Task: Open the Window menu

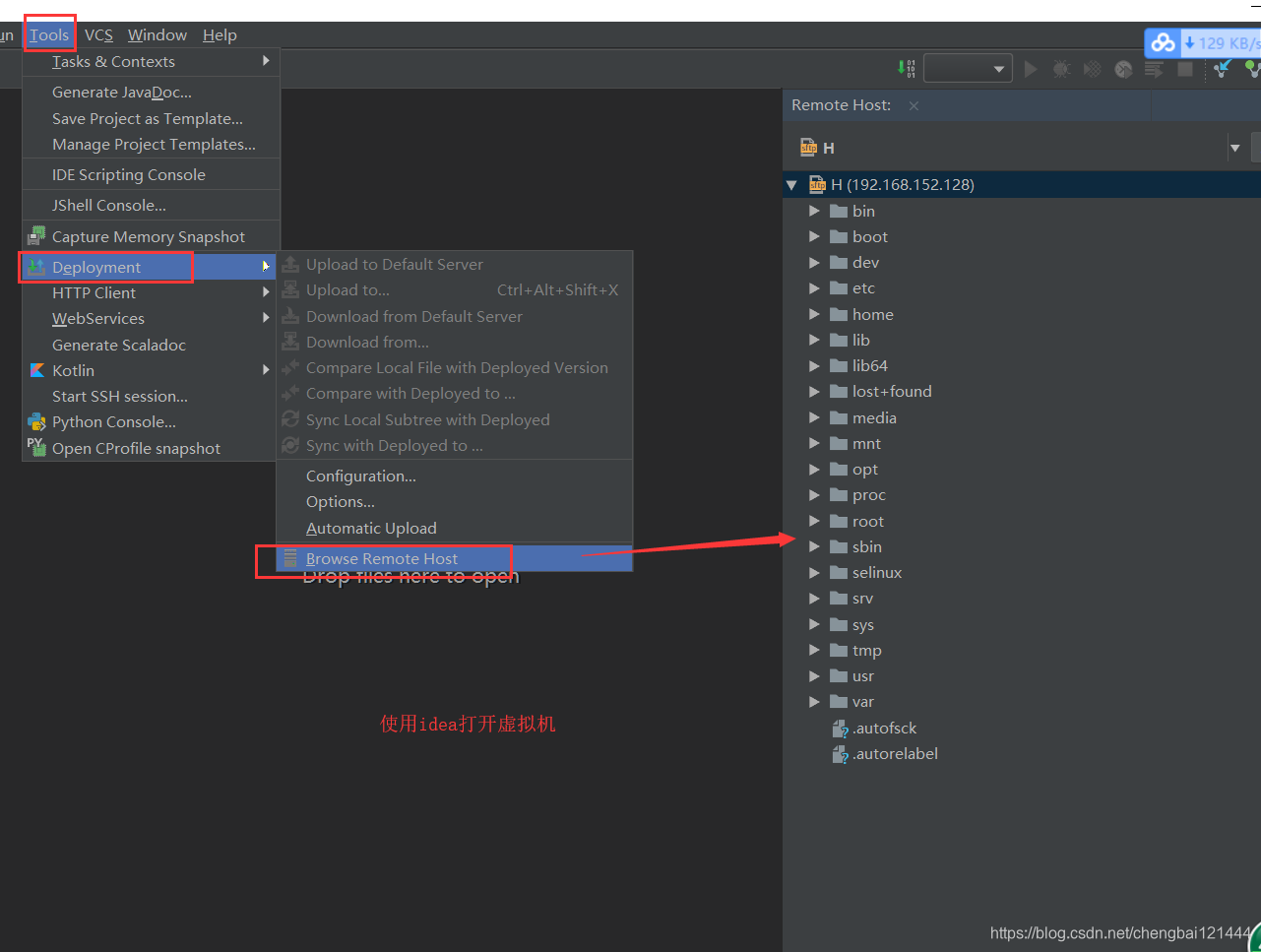Action: pyautogui.click(x=158, y=35)
